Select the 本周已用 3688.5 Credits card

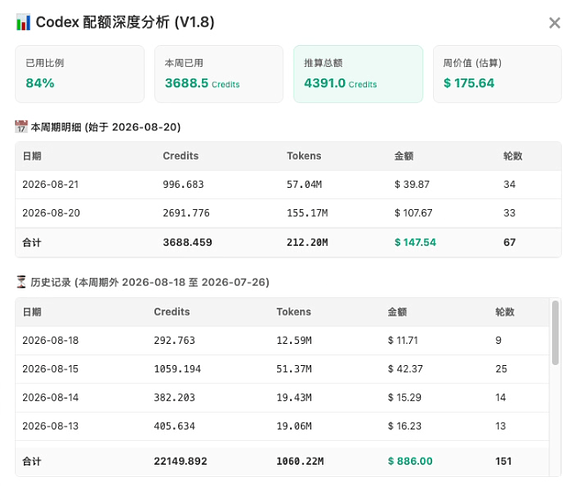coord(219,74)
